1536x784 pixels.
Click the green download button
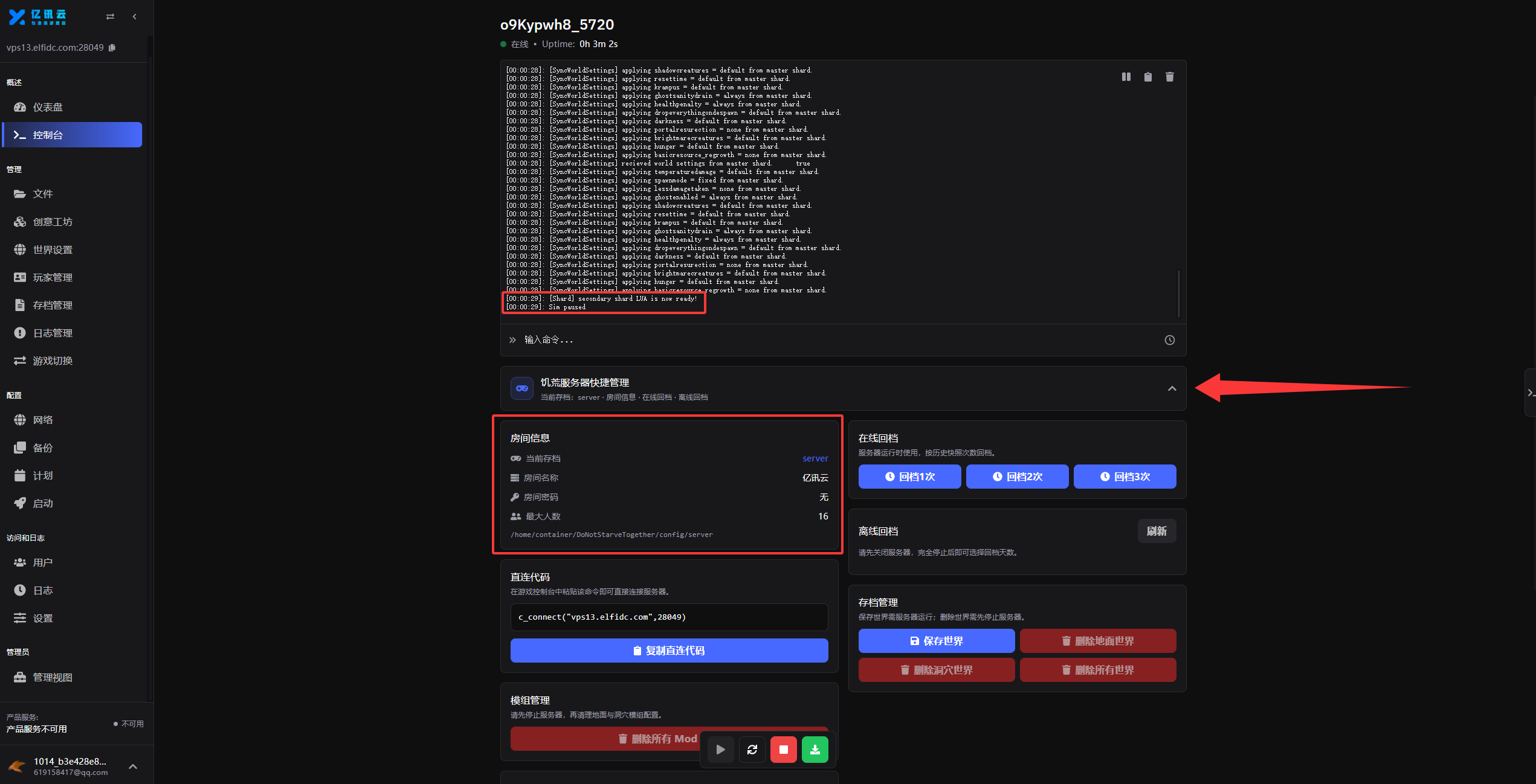coord(815,750)
